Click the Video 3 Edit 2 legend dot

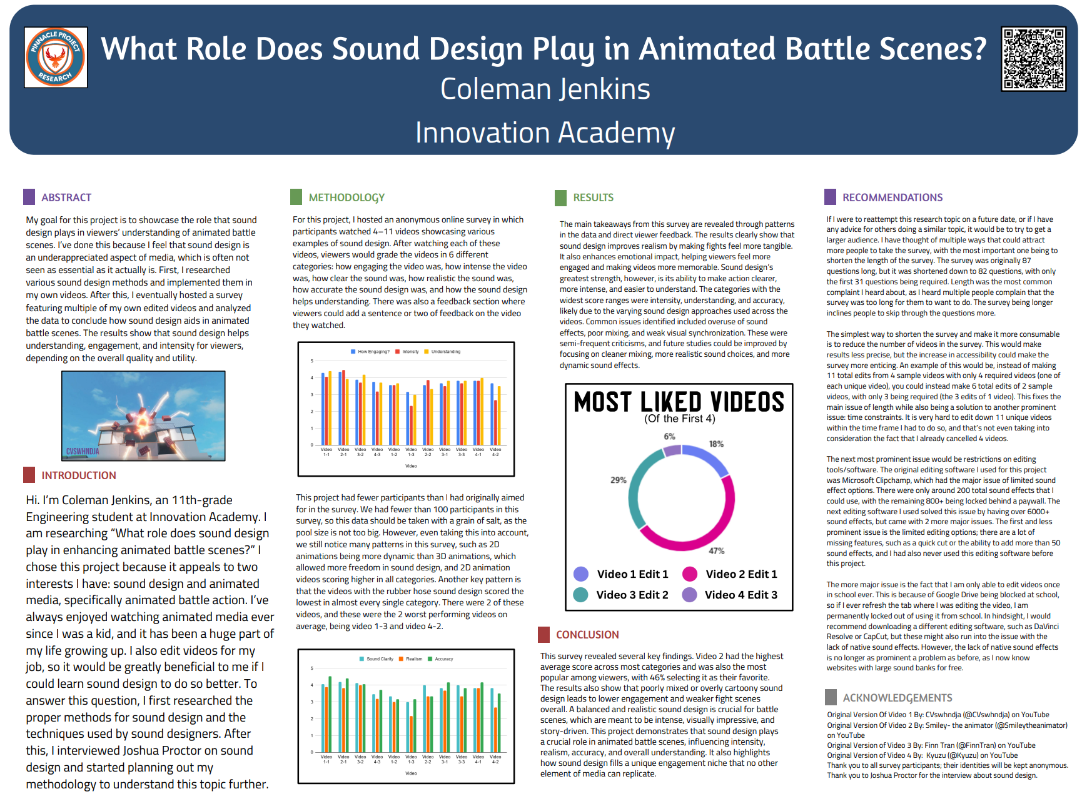click(581, 594)
